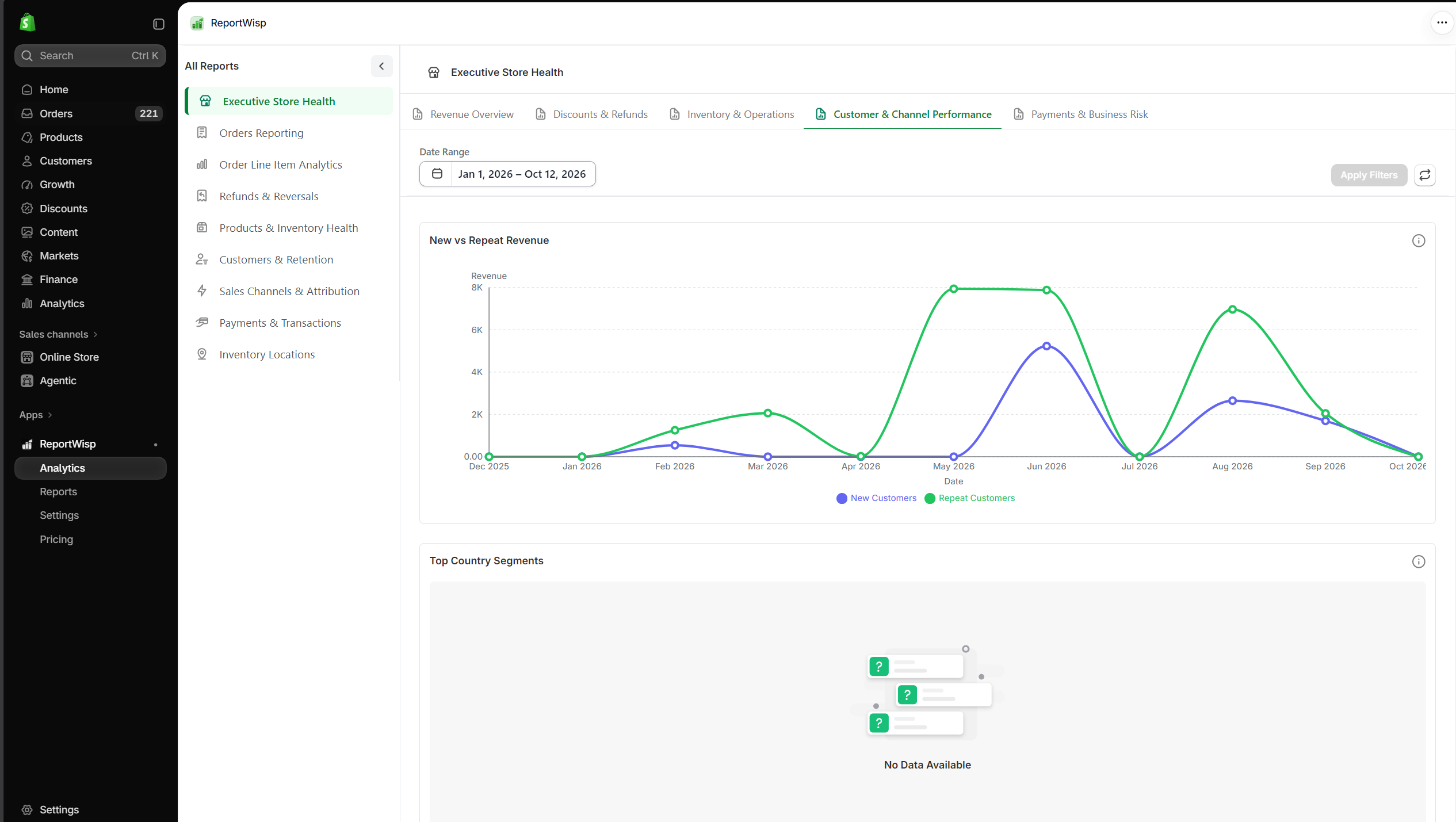Open Finance in the sidebar
Viewport: 1456px width, 822px height.
(90, 280)
